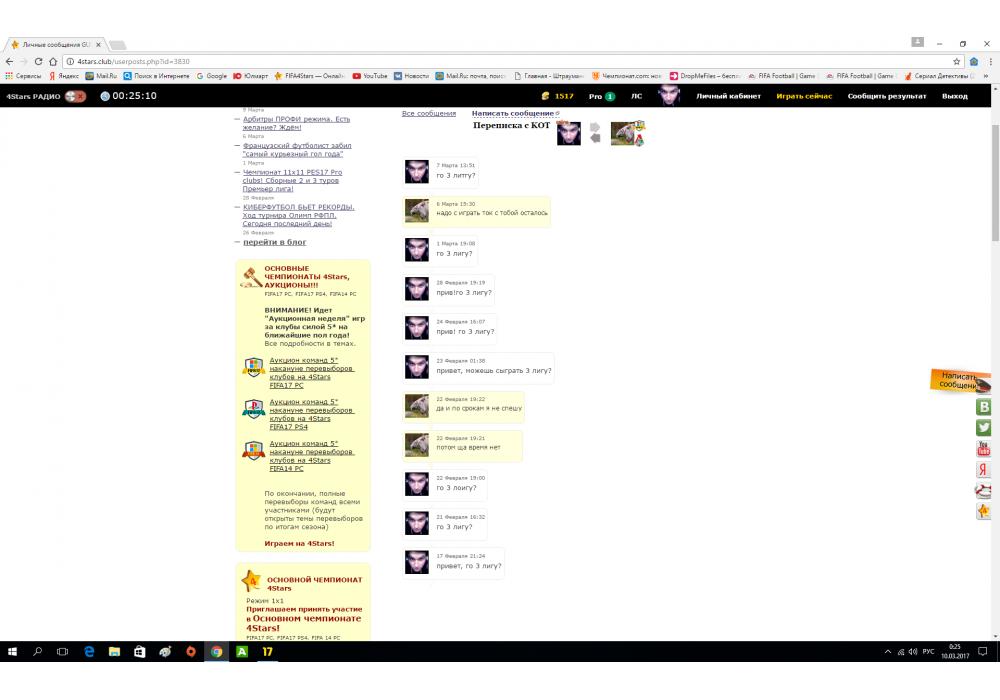The height and width of the screenshot is (700, 1000).
Task: Expand the Написать сообщение form link
Action: coord(513,114)
